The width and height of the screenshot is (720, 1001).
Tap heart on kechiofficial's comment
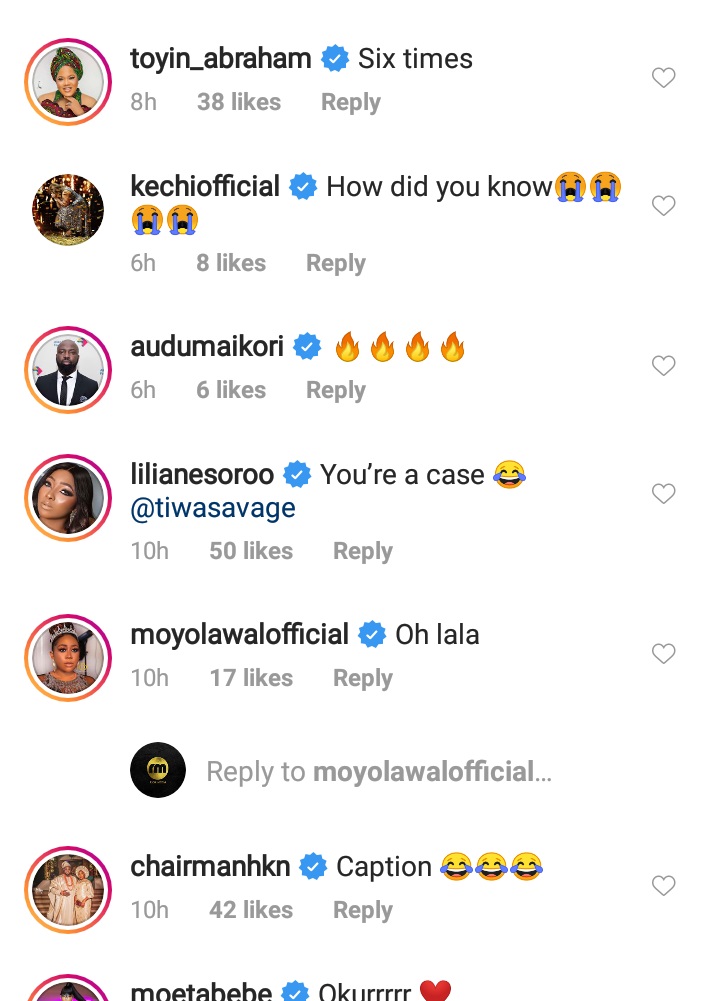click(x=664, y=206)
